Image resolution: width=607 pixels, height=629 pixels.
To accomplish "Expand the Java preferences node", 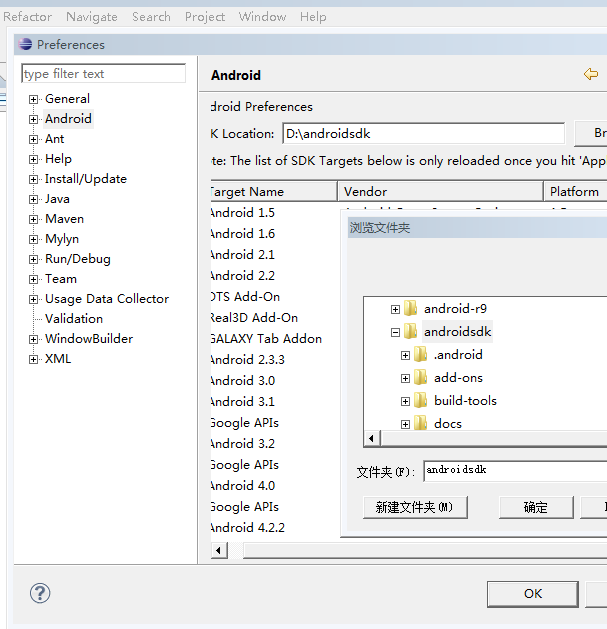I will click(33, 199).
